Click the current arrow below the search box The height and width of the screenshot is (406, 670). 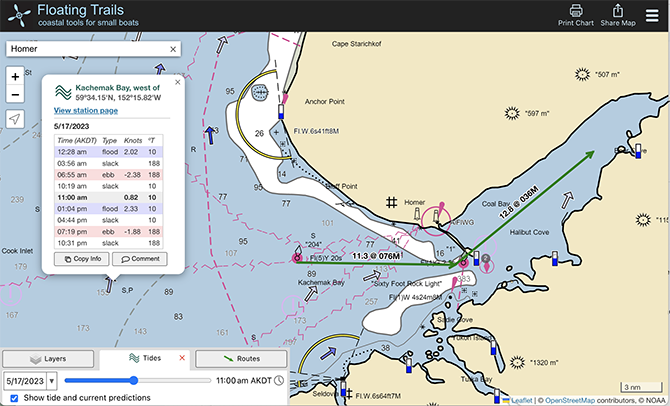point(160,69)
